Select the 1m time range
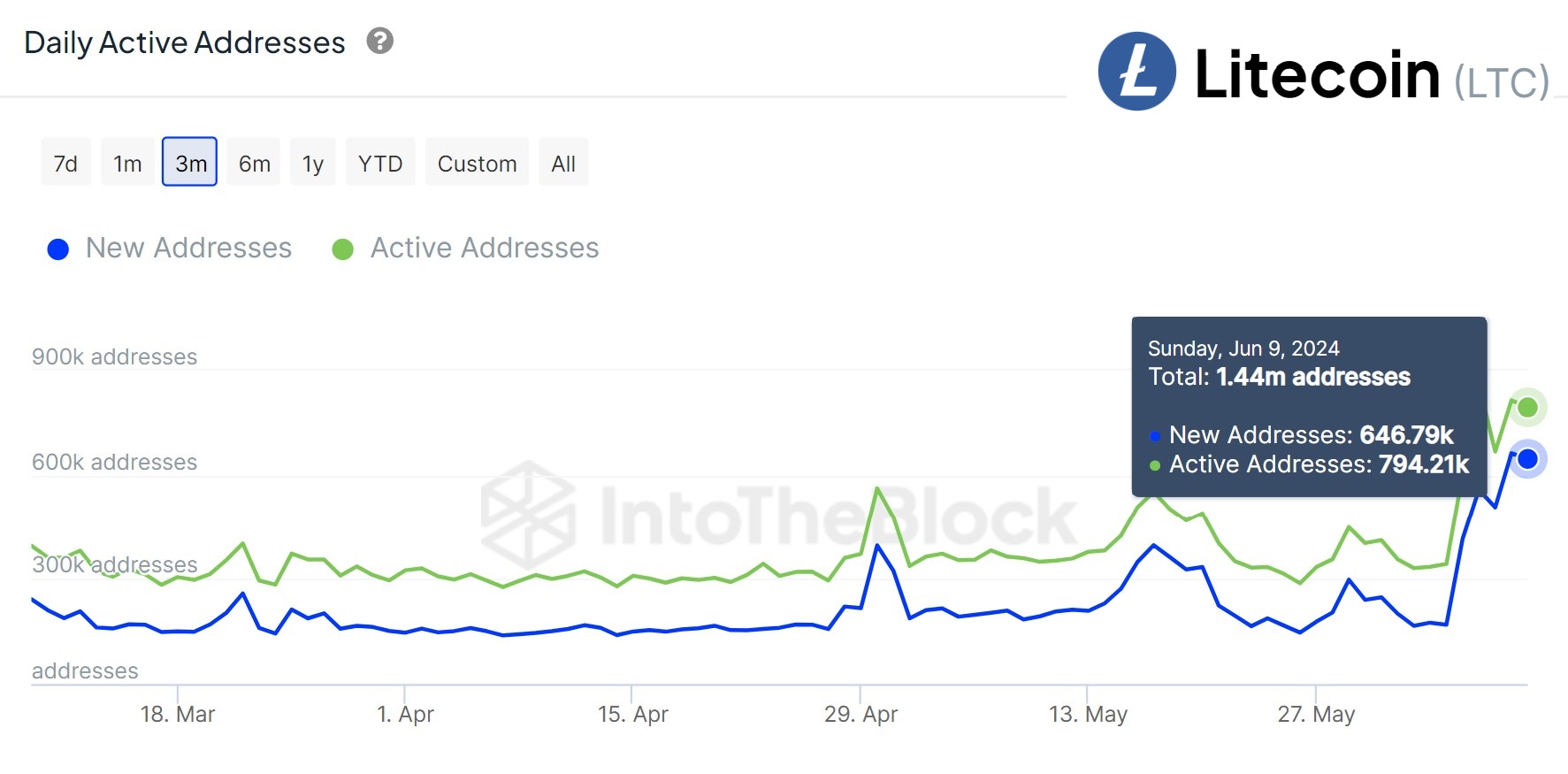This screenshot has width=1568, height=774. 127,162
